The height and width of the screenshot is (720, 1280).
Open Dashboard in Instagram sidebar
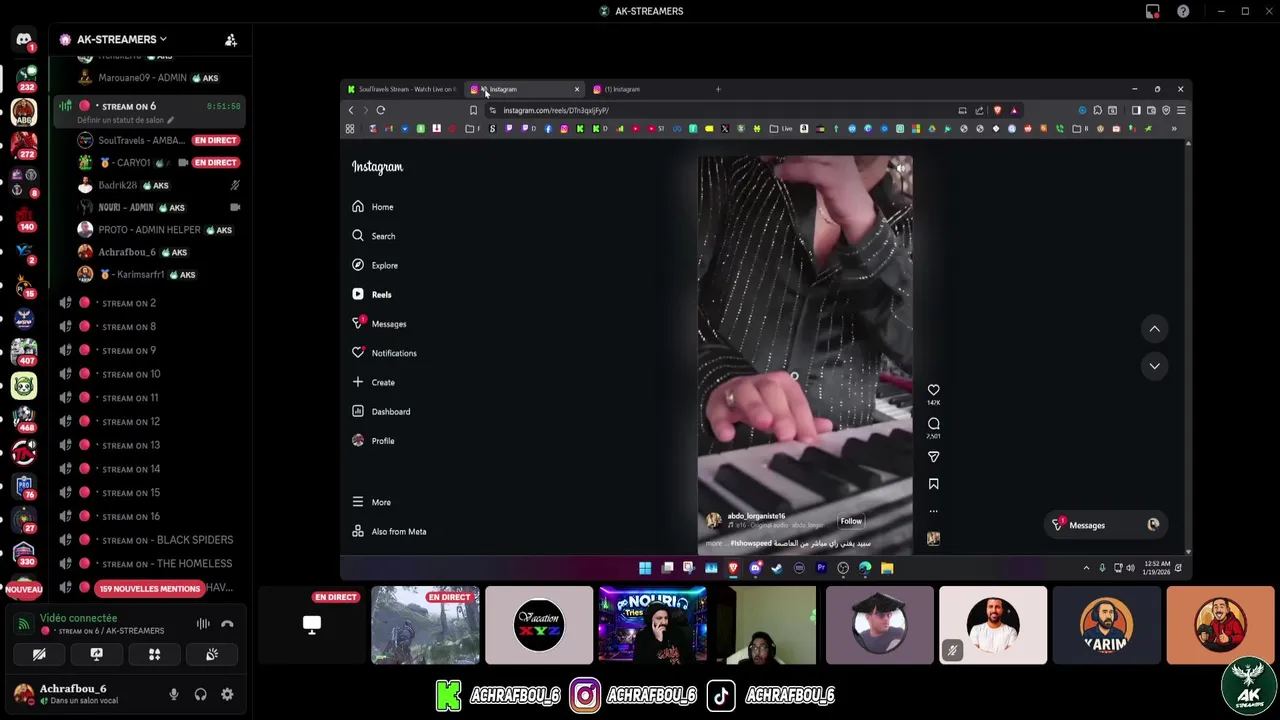(381, 411)
